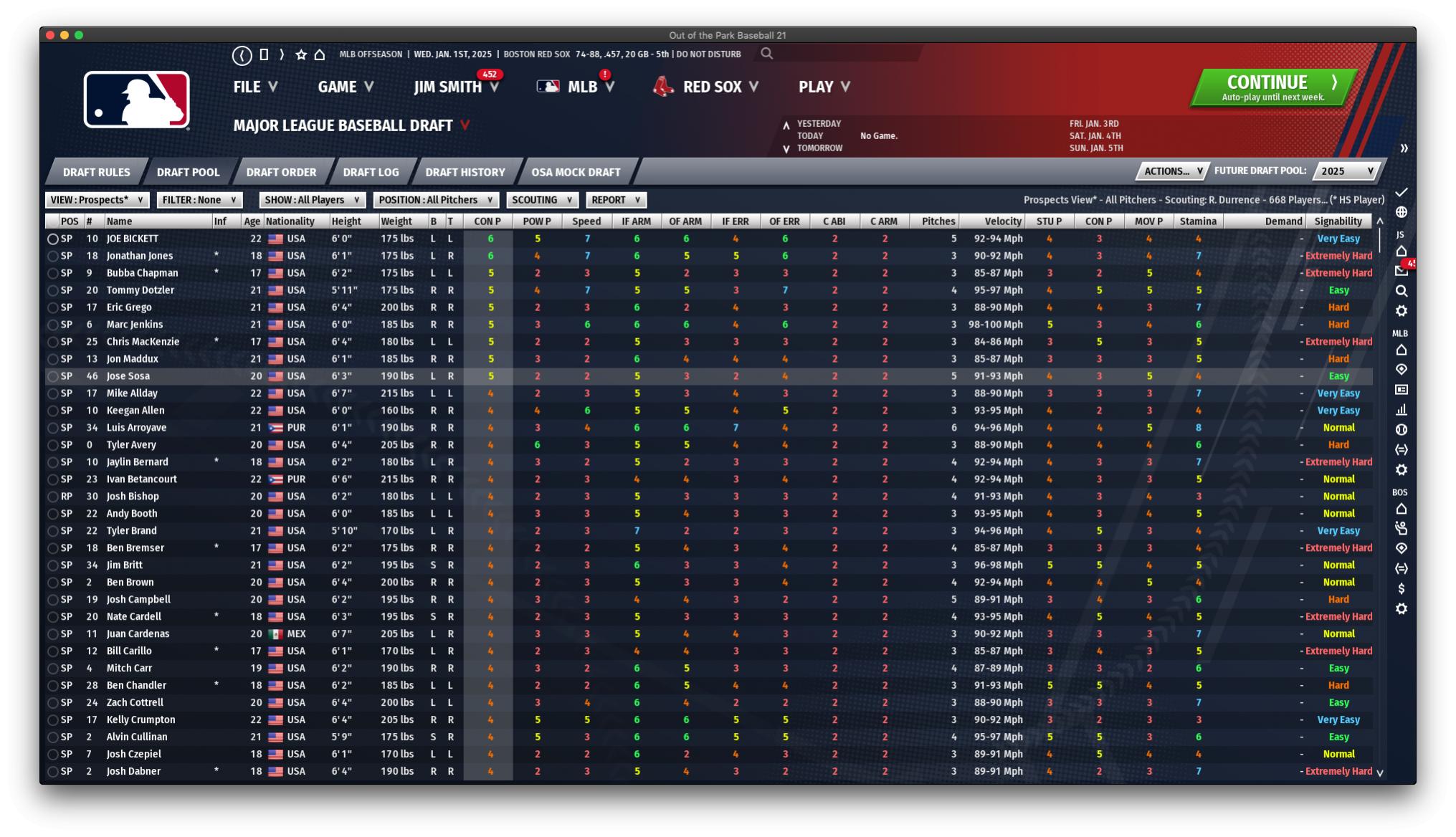The height and width of the screenshot is (837, 1456).
Task: Switch to the Draft Order tab
Action: pyautogui.click(x=281, y=172)
